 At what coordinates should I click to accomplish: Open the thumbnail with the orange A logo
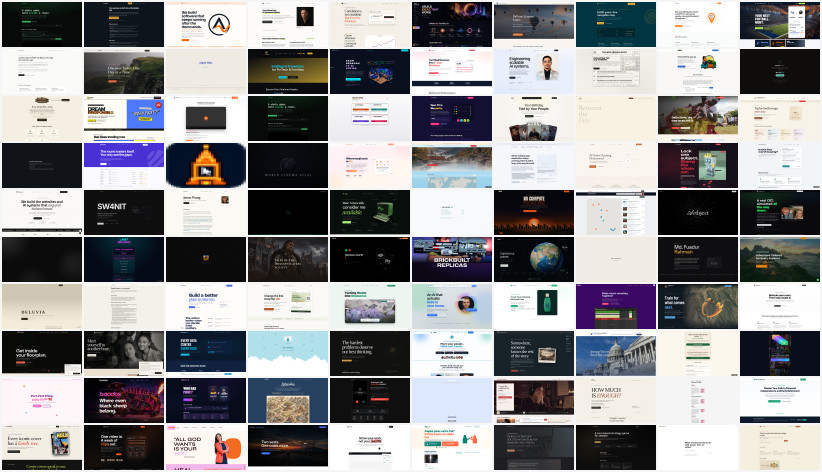(x=206, y=25)
